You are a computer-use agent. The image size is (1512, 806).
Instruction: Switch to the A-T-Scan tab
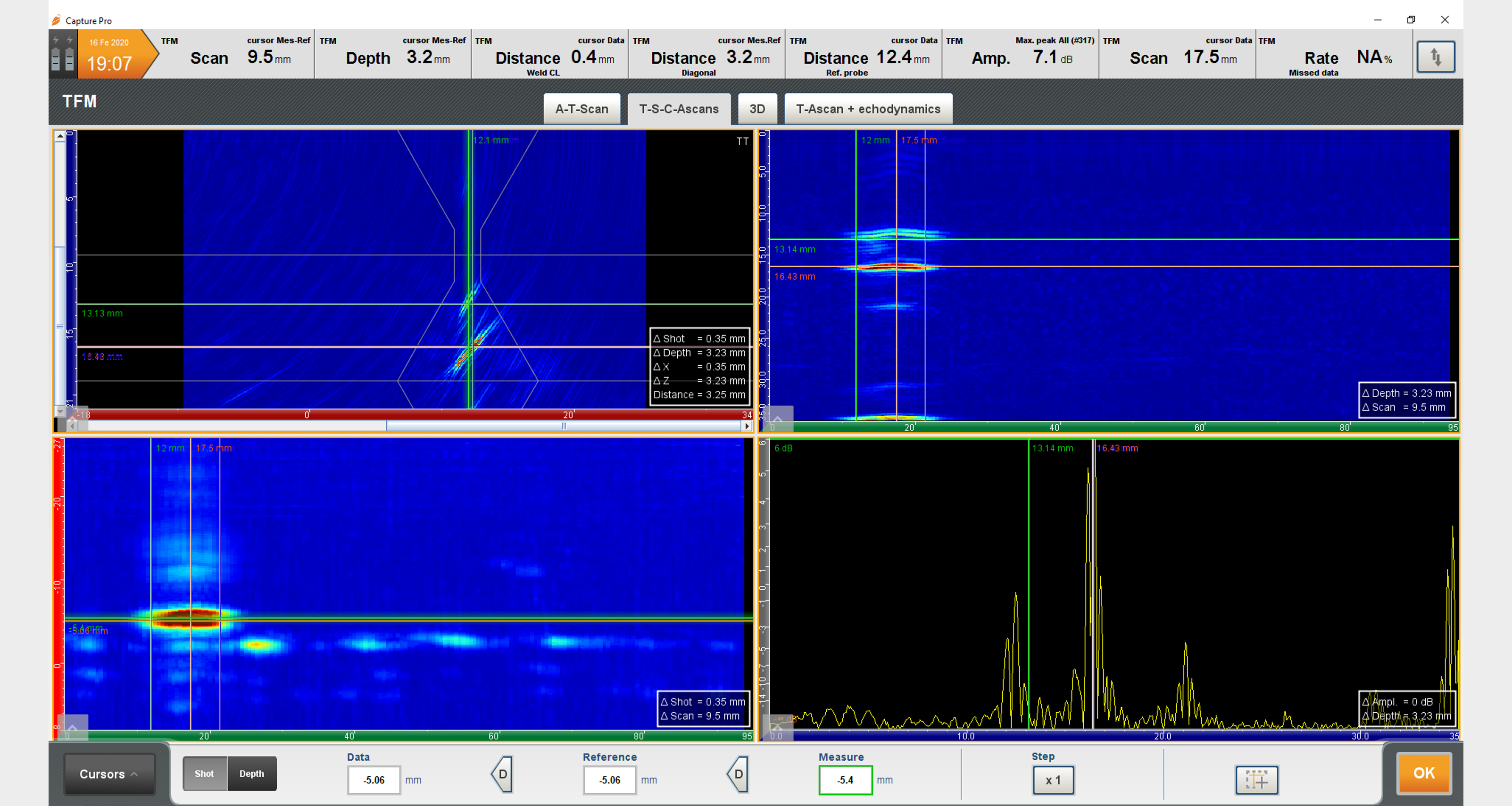(x=581, y=109)
